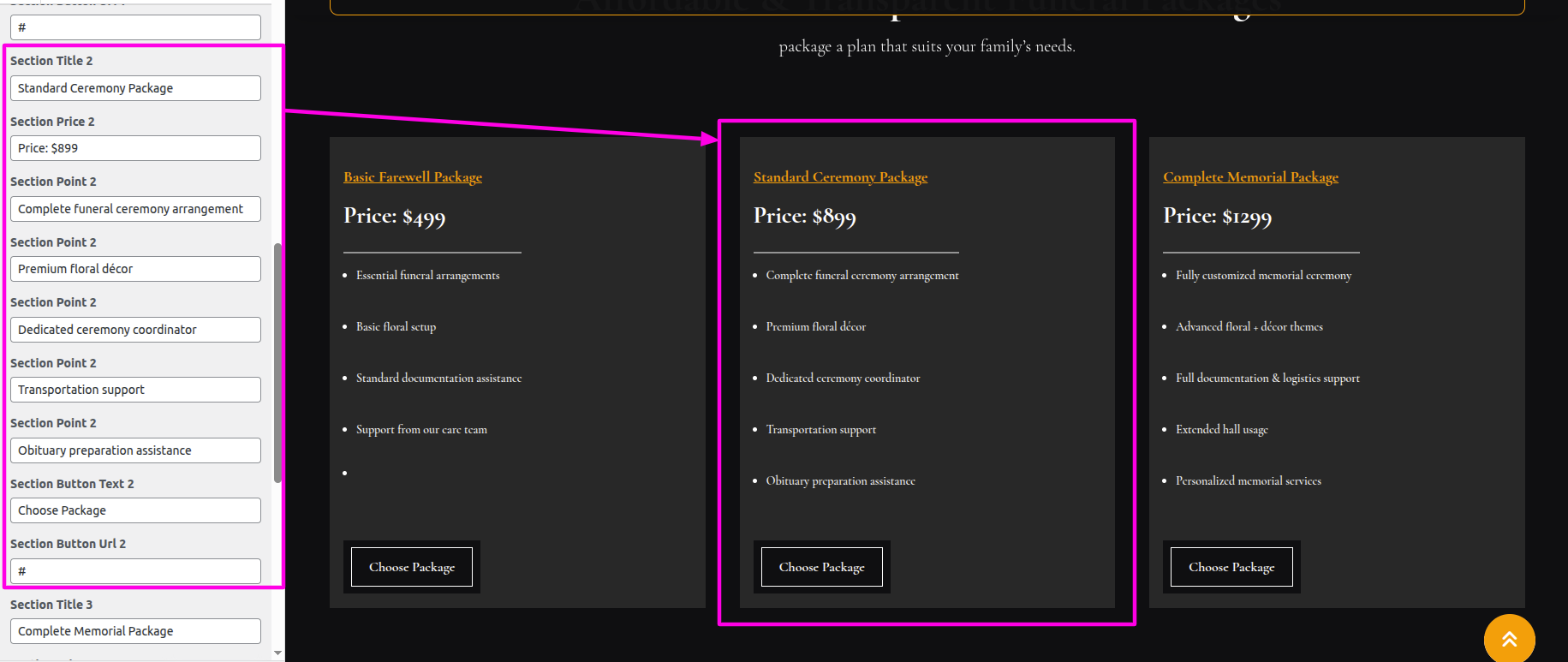This screenshot has height=662, width=1568.
Task: Select the Premium floral décor input
Action: (x=135, y=269)
